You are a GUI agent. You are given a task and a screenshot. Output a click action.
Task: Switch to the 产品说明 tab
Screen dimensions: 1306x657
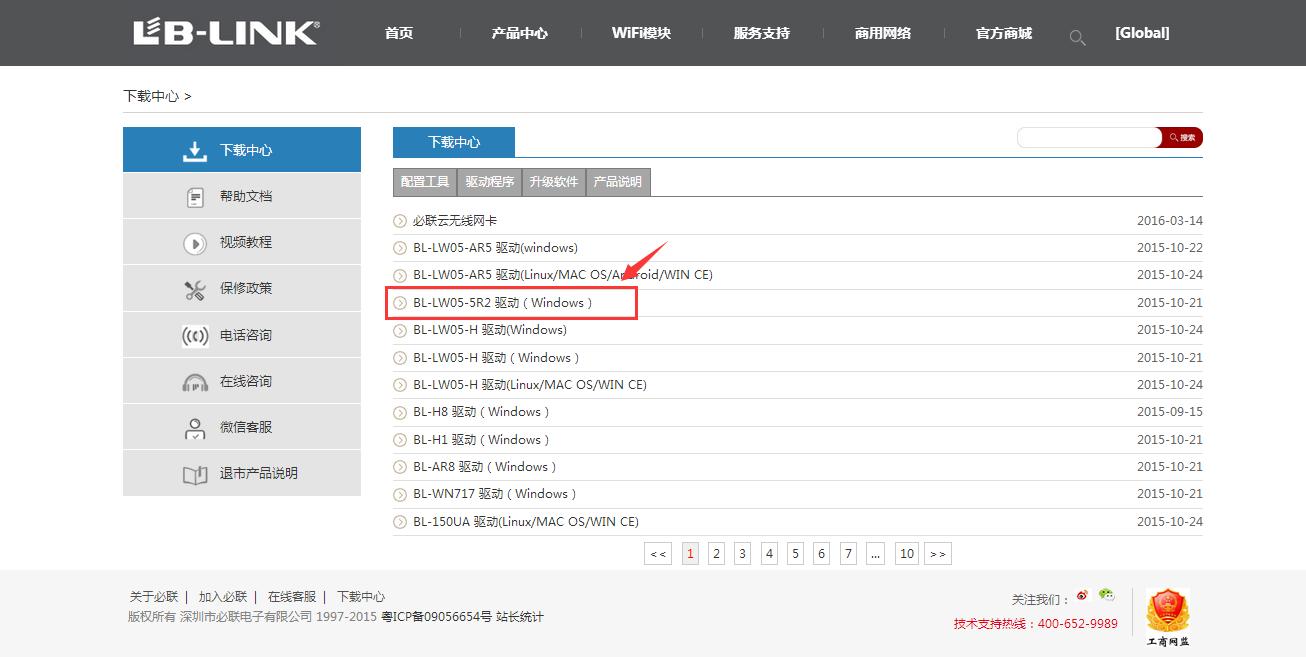tap(617, 182)
